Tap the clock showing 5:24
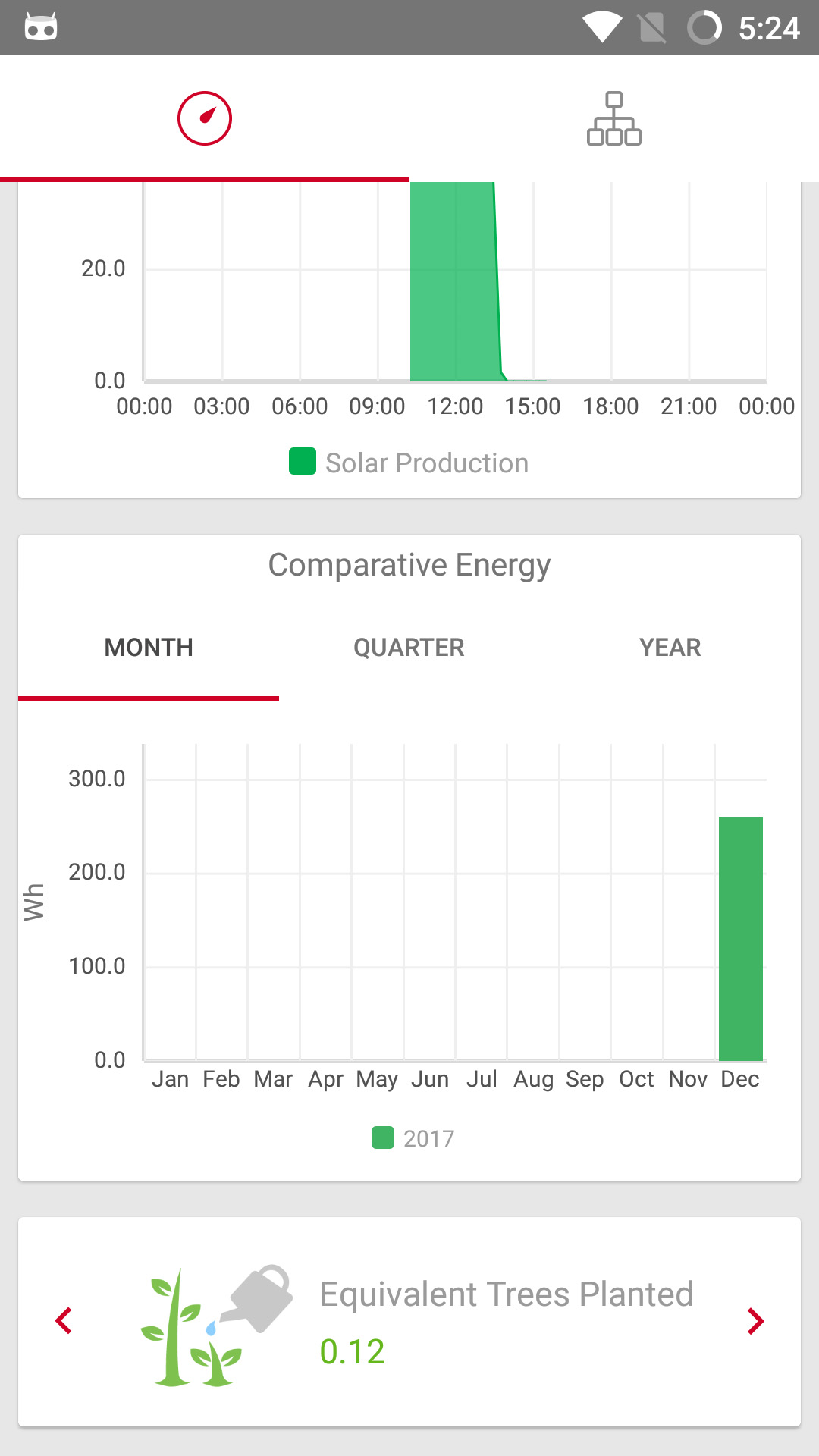 768,28
